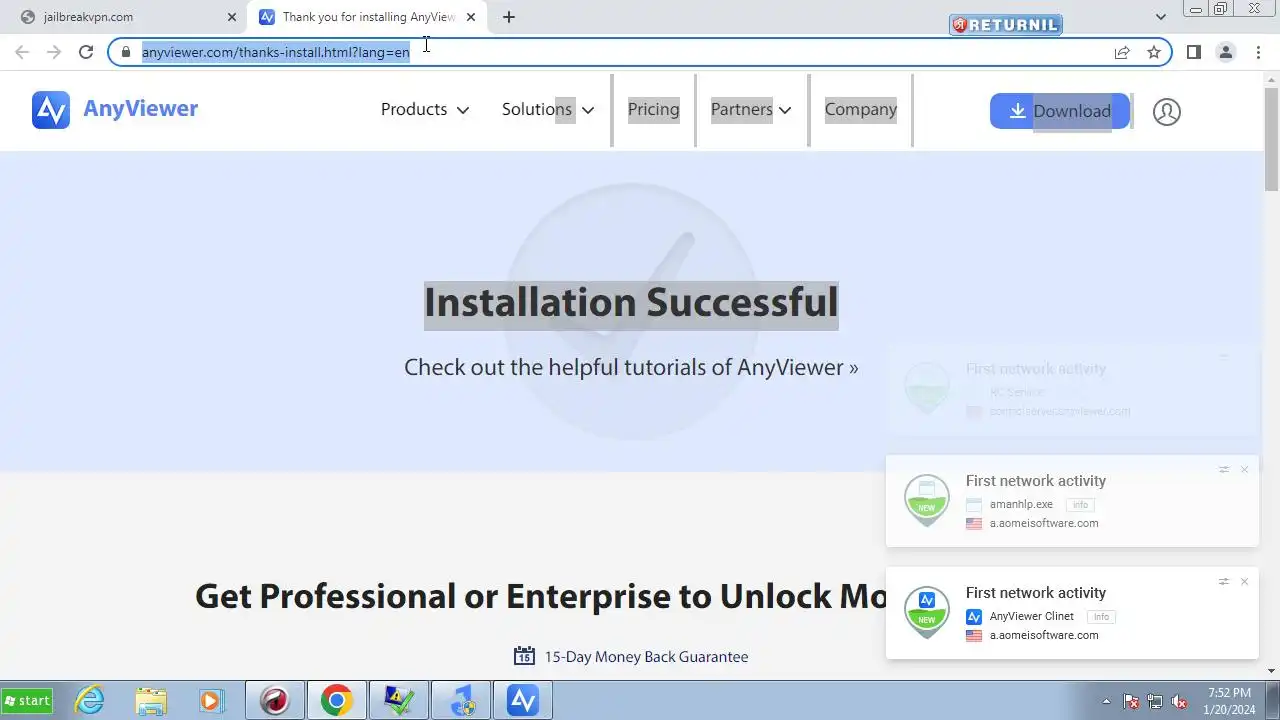The height and width of the screenshot is (720, 1280).
Task: Click the AnyViewer Clinet process name
Action: (x=1032, y=617)
